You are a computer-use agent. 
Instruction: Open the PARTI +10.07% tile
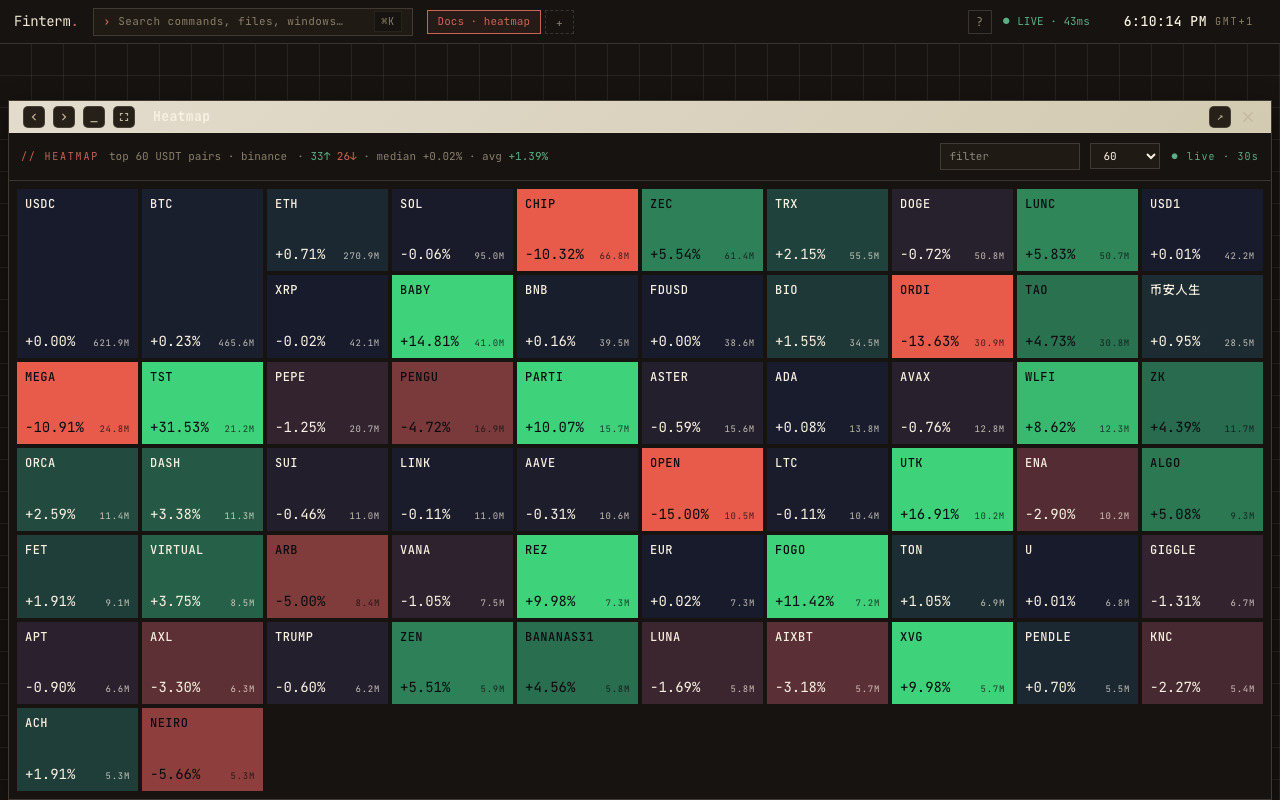[577, 403]
